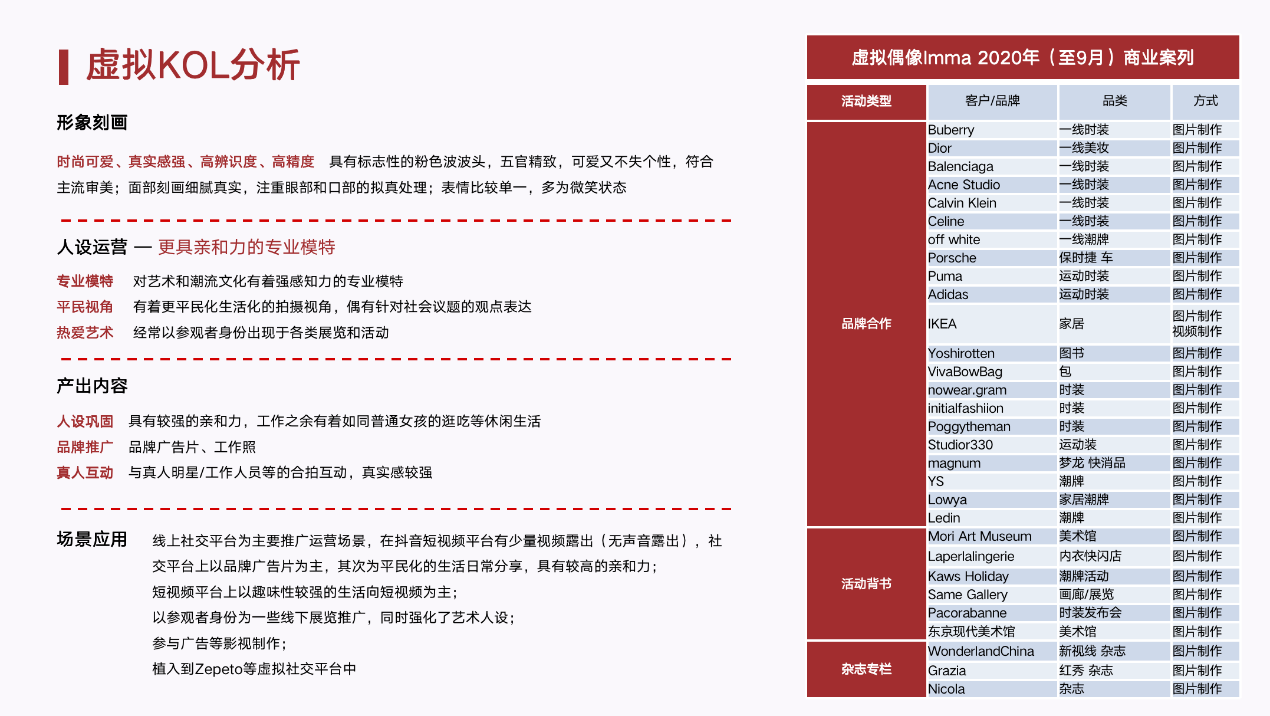Select the Mori Art Museum cell
This screenshot has width=1270, height=716.
(979, 537)
